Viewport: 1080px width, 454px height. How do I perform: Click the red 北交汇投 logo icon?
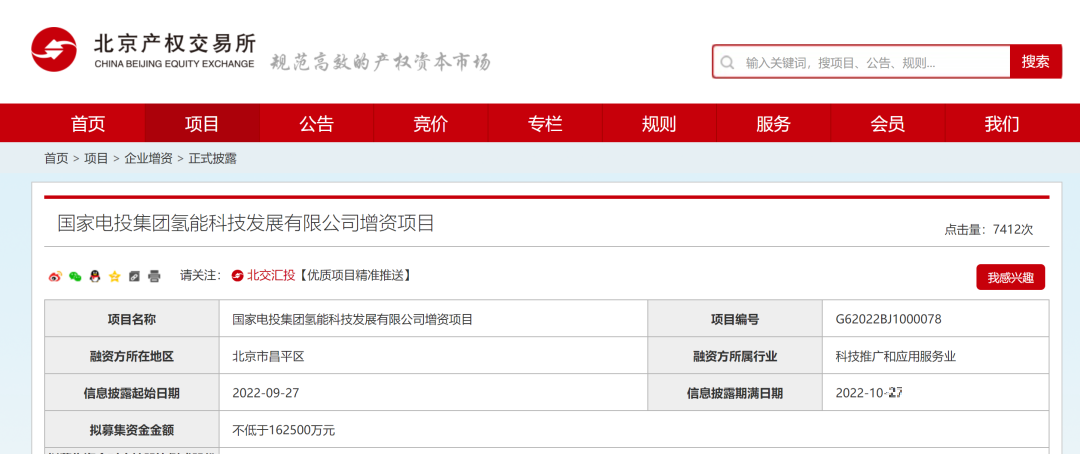237,275
